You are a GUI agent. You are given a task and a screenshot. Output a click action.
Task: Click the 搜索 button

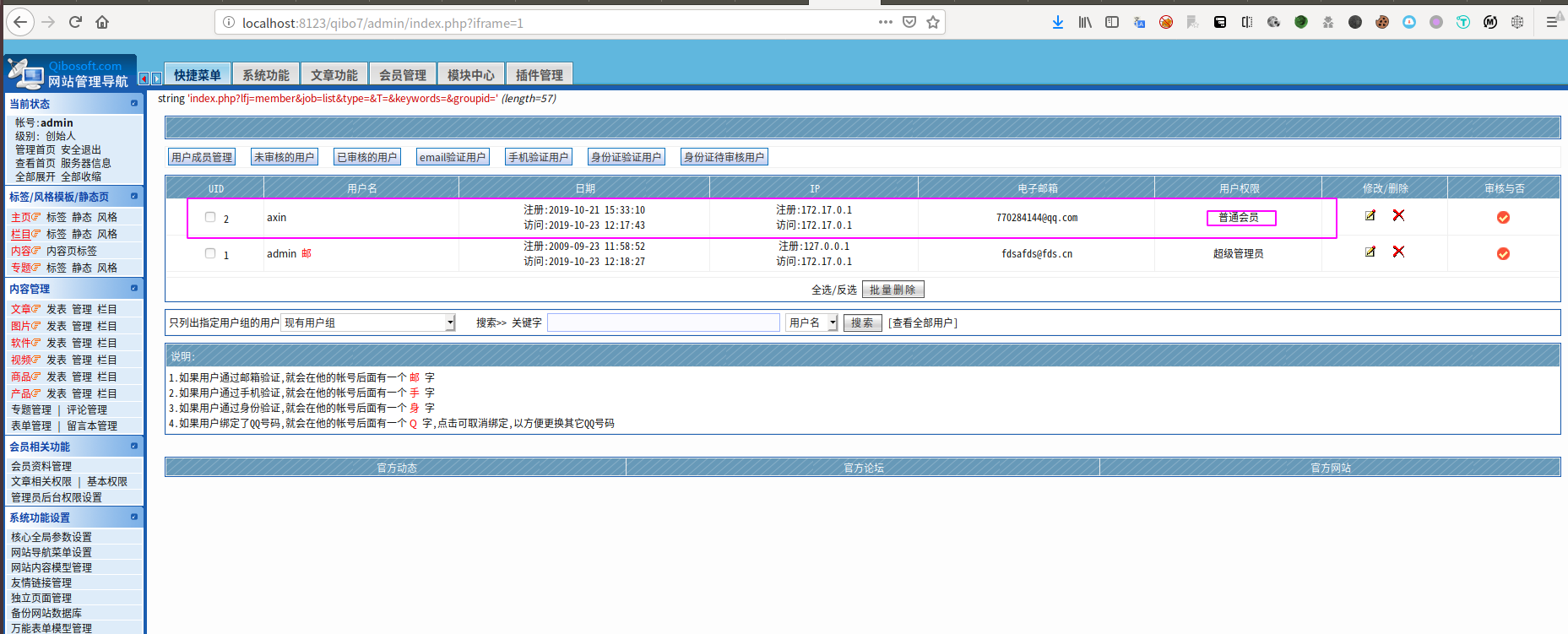[x=863, y=322]
